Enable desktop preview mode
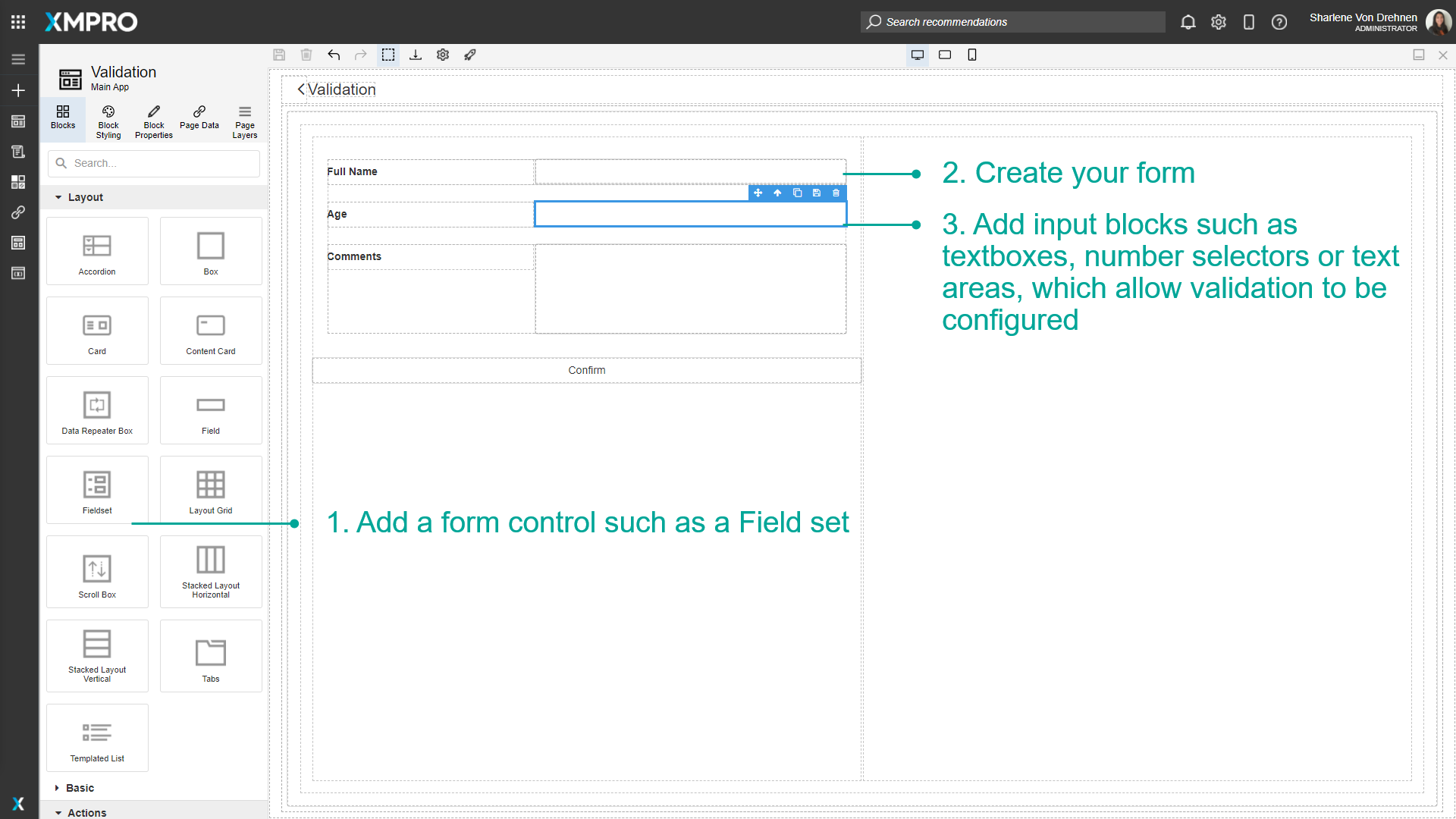Screen dimensions: 1456x819 (x=918, y=55)
